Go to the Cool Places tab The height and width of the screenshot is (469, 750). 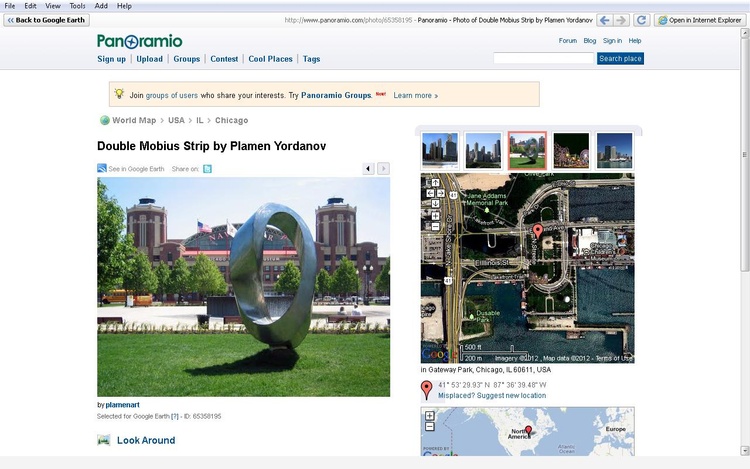tap(270, 59)
